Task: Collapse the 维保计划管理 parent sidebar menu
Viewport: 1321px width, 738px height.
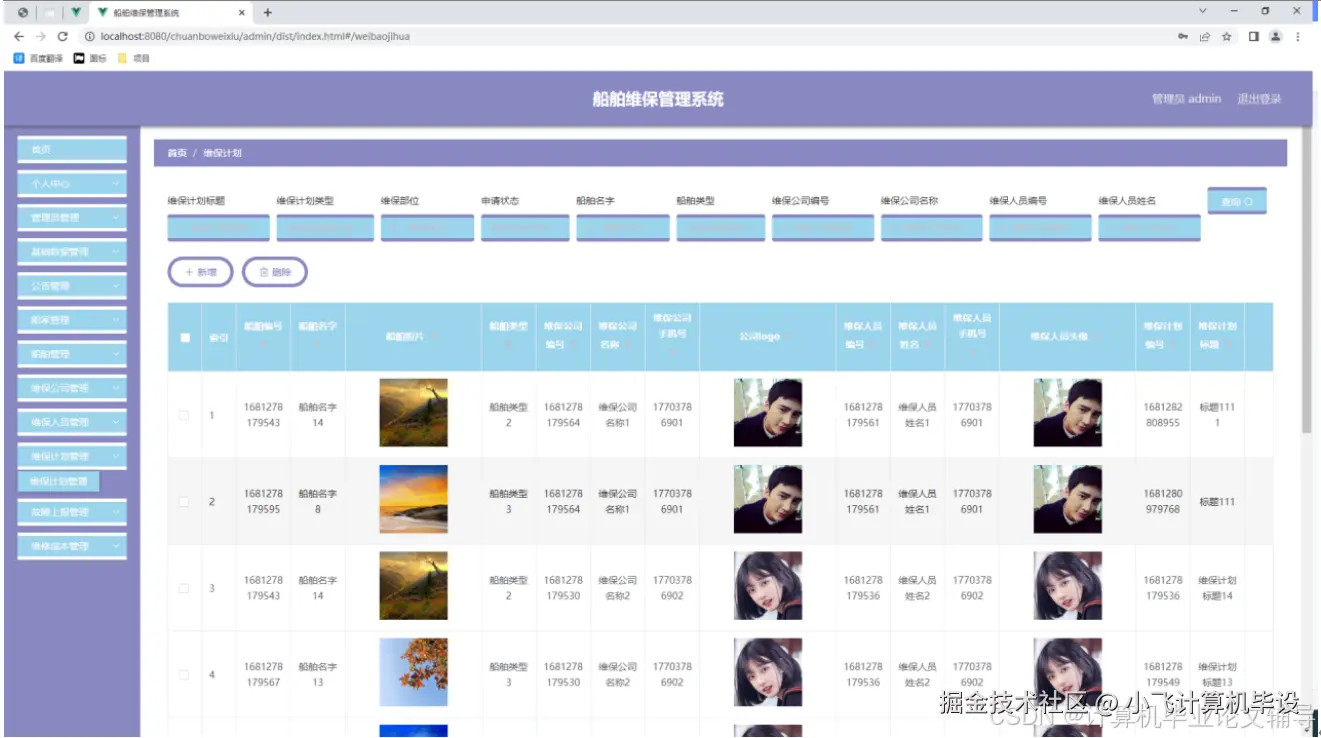Action: 72,456
